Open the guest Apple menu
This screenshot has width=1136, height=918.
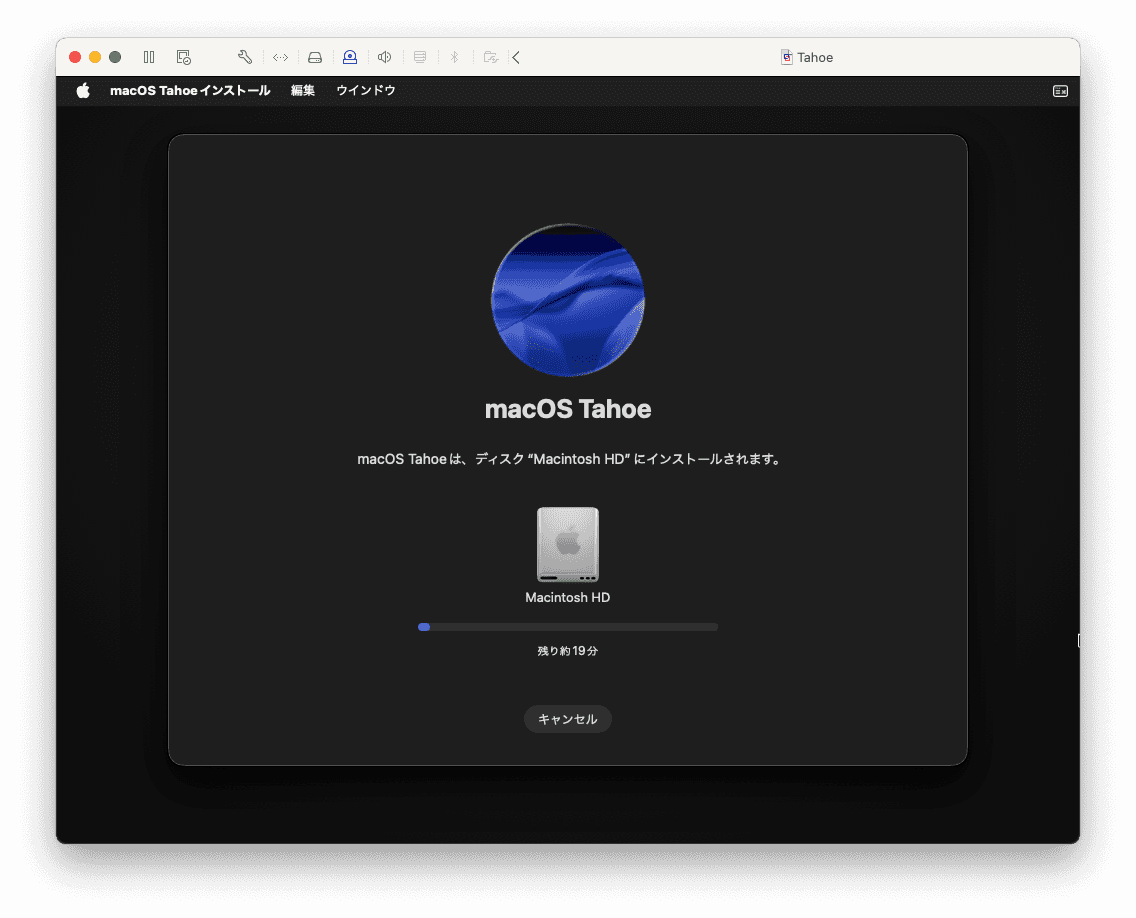pos(83,90)
